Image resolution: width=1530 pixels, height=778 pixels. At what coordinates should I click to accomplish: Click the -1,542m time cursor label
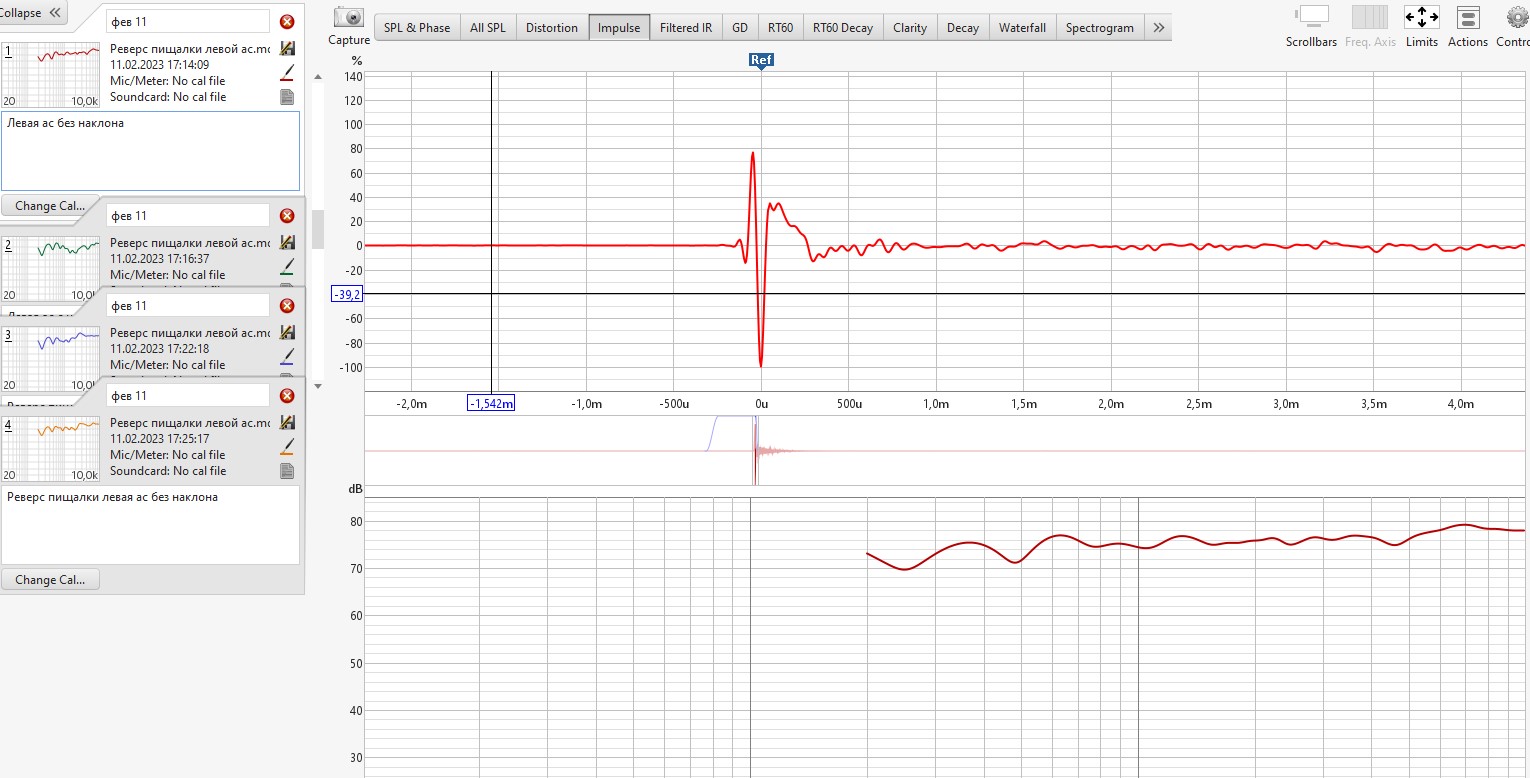(x=491, y=403)
